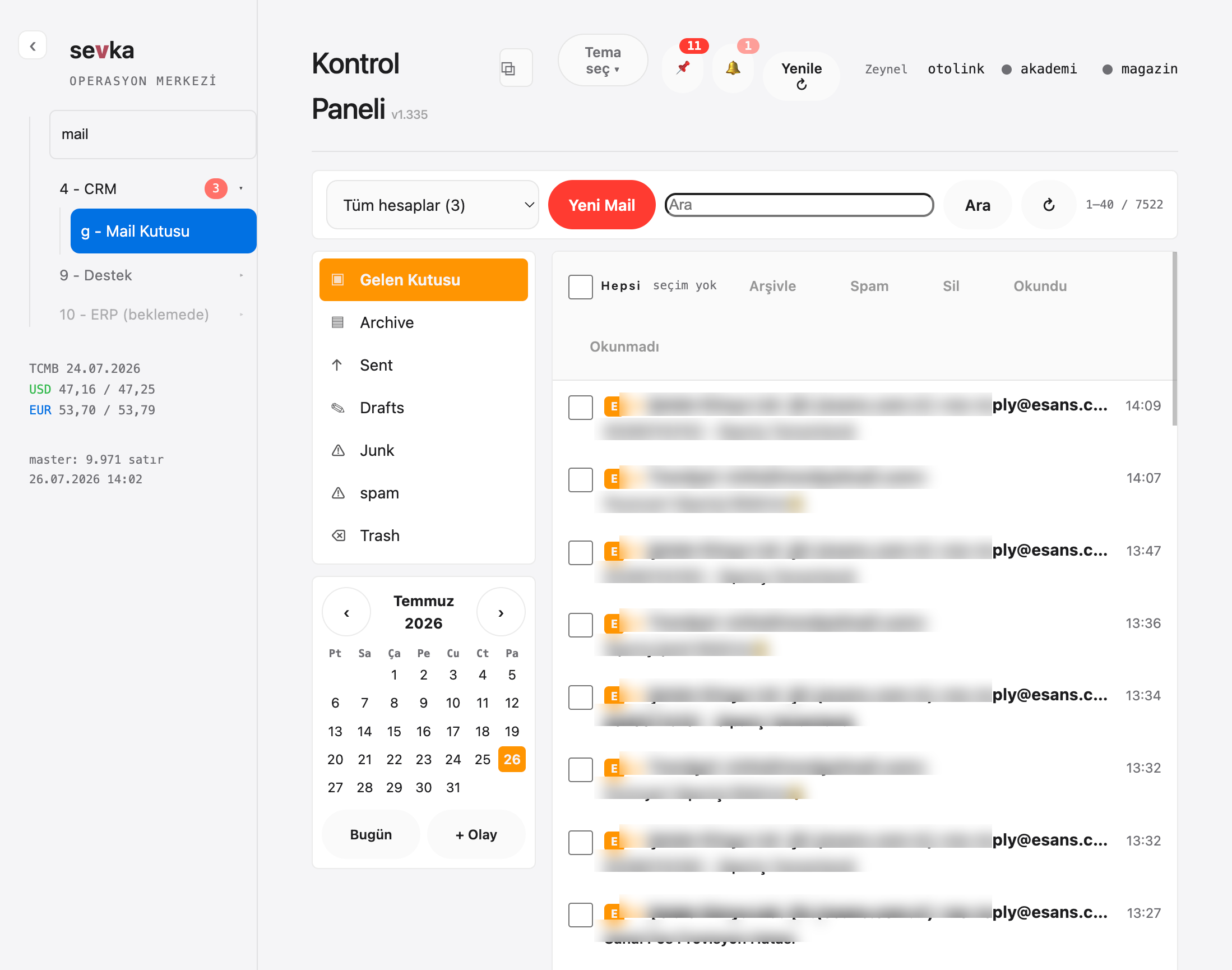Click the mail list vertical scrollbar
Image resolution: width=1232 pixels, height=970 pixels.
pos(1174,339)
